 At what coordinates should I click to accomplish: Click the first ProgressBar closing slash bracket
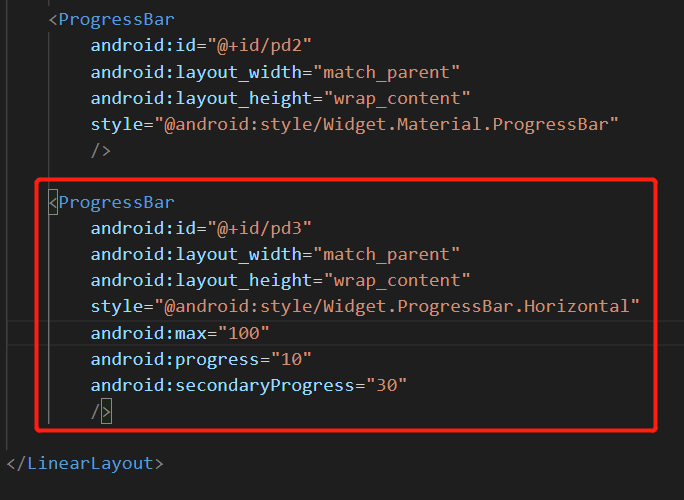coord(101,151)
